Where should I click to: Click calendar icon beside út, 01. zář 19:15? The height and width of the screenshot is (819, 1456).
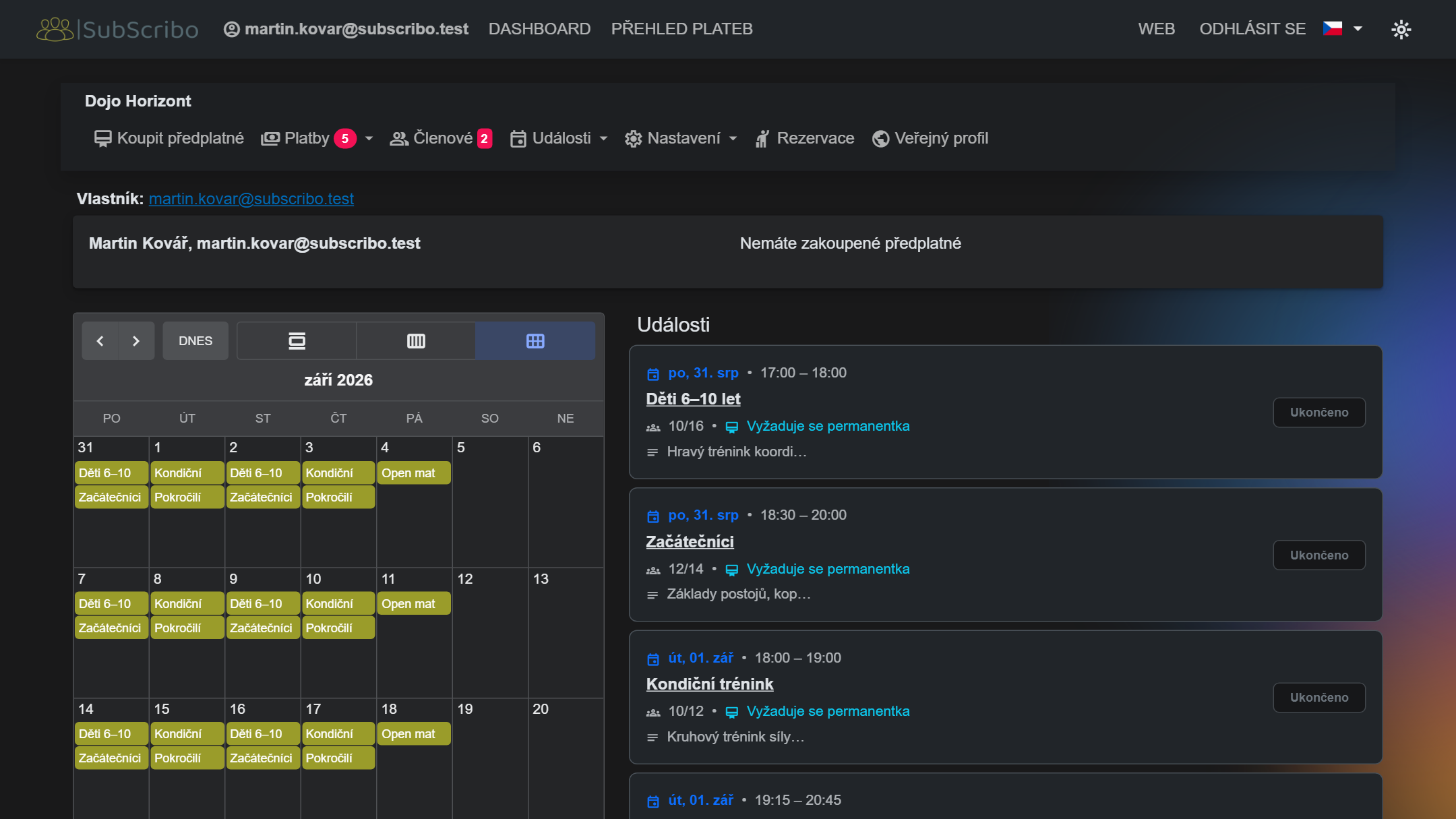point(653,801)
